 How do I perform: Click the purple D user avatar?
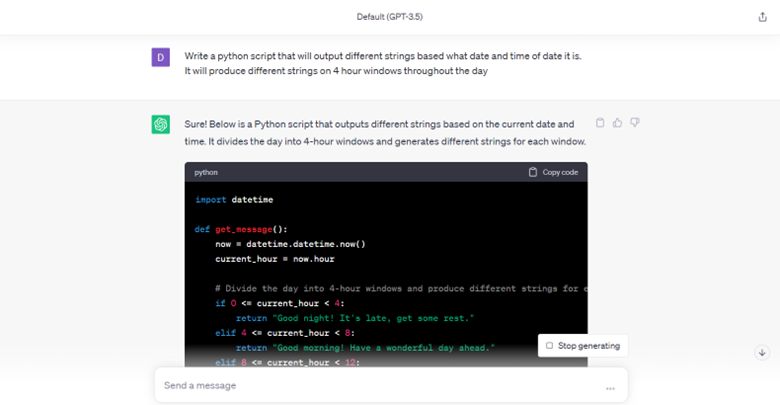coord(161,57)
